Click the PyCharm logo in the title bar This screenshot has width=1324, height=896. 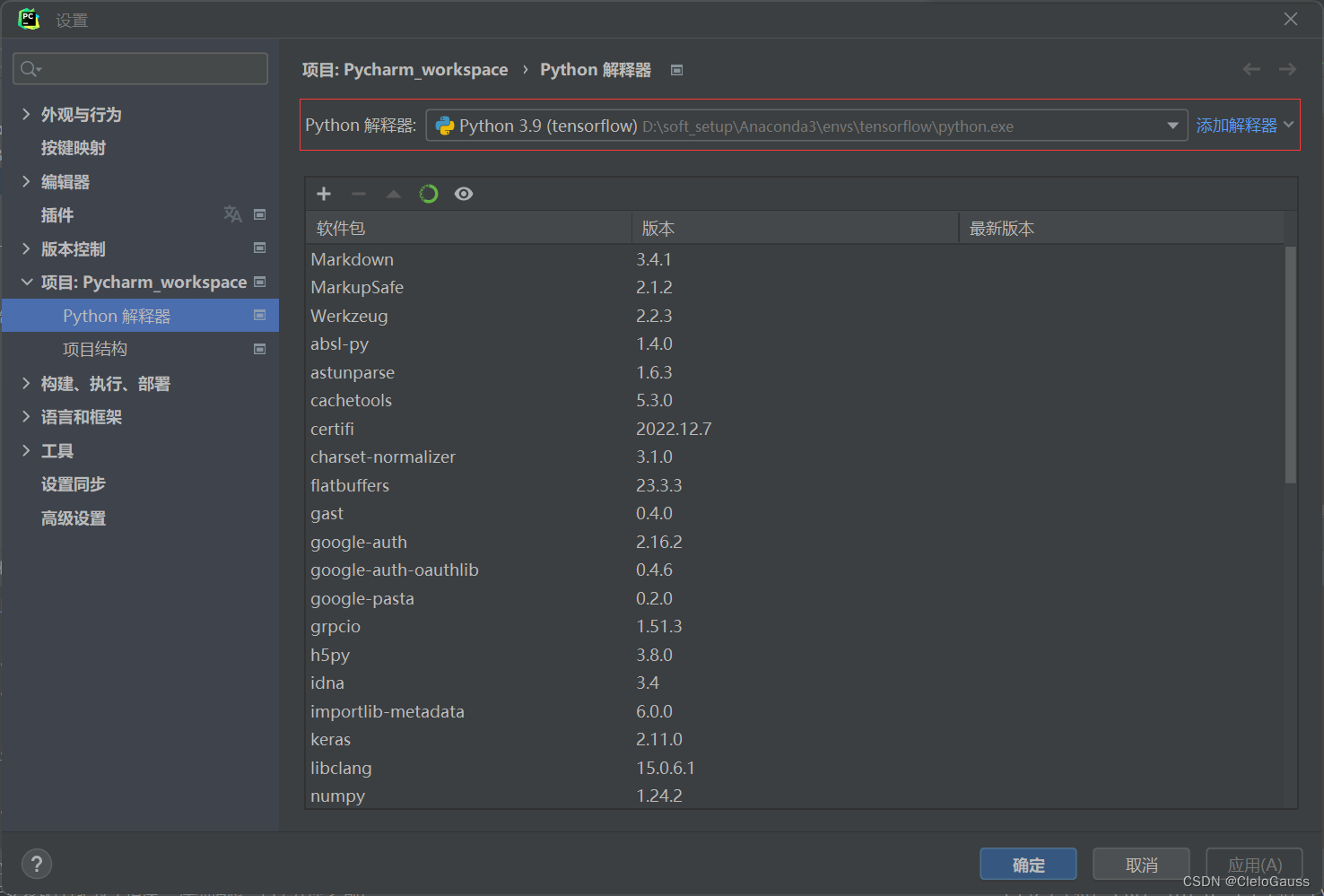[x=29, y=19]
